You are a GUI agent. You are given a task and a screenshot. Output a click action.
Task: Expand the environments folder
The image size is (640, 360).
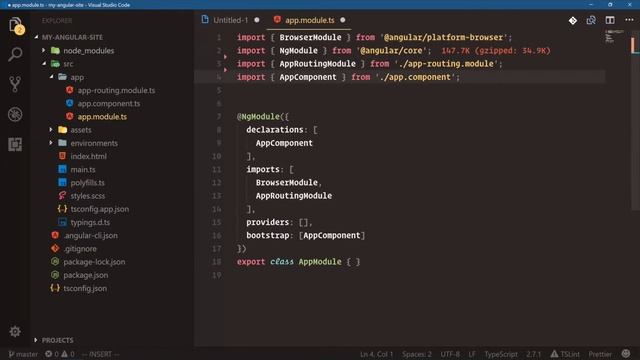[x=51, y=143]
